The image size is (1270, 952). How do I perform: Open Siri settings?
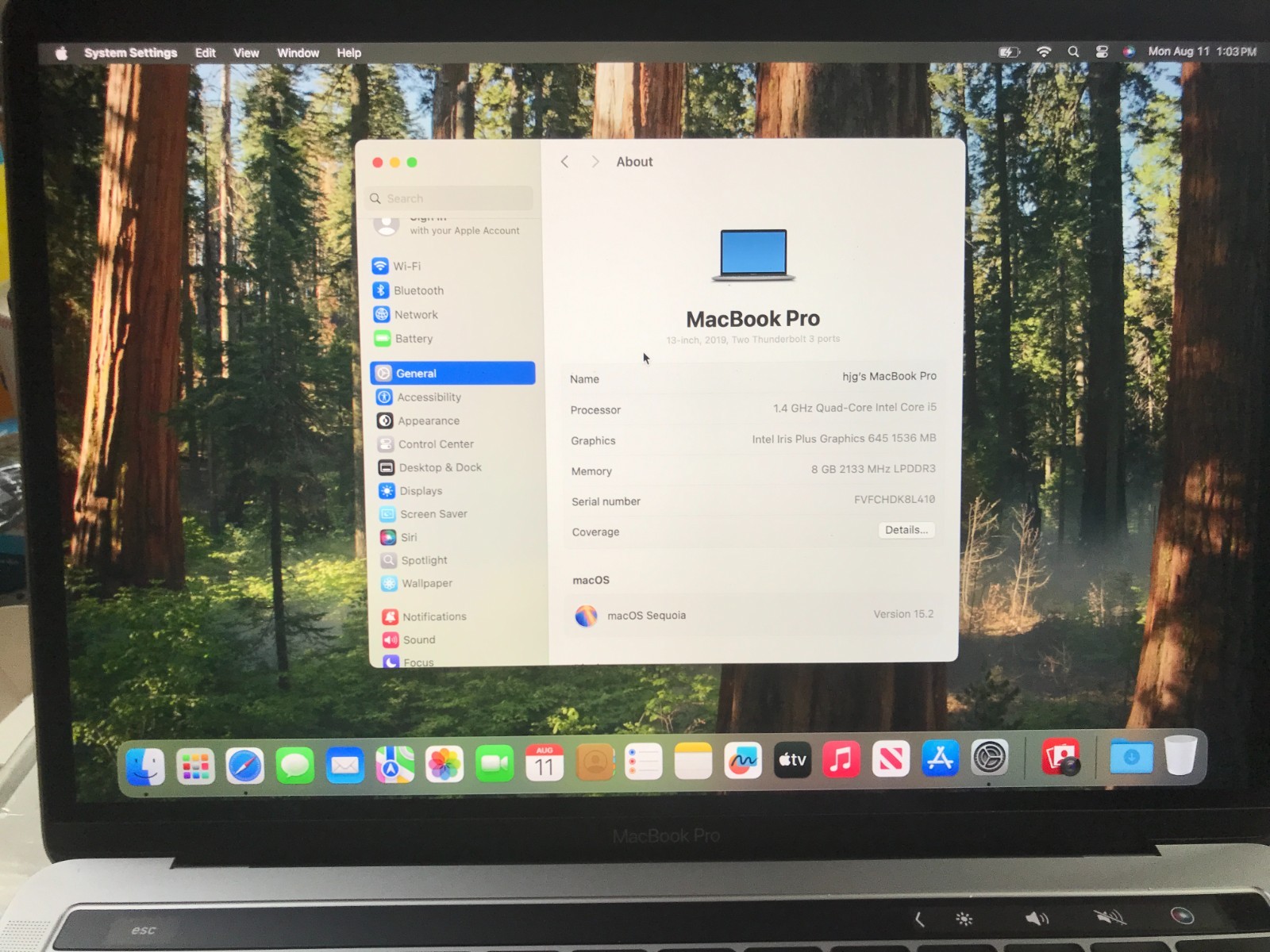(x=409, y=537)
